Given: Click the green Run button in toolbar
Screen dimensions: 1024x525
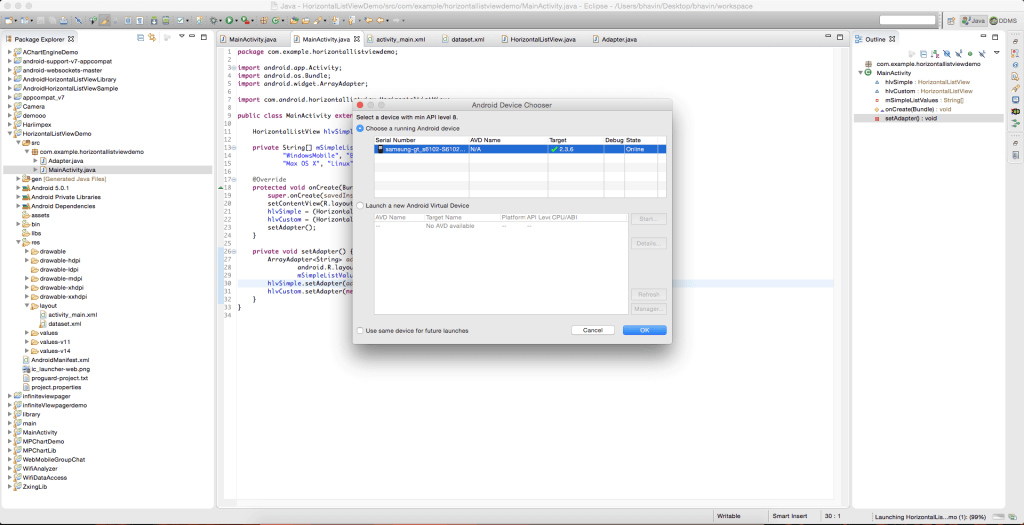Looking at the screenshot, I should coord(229,21).
